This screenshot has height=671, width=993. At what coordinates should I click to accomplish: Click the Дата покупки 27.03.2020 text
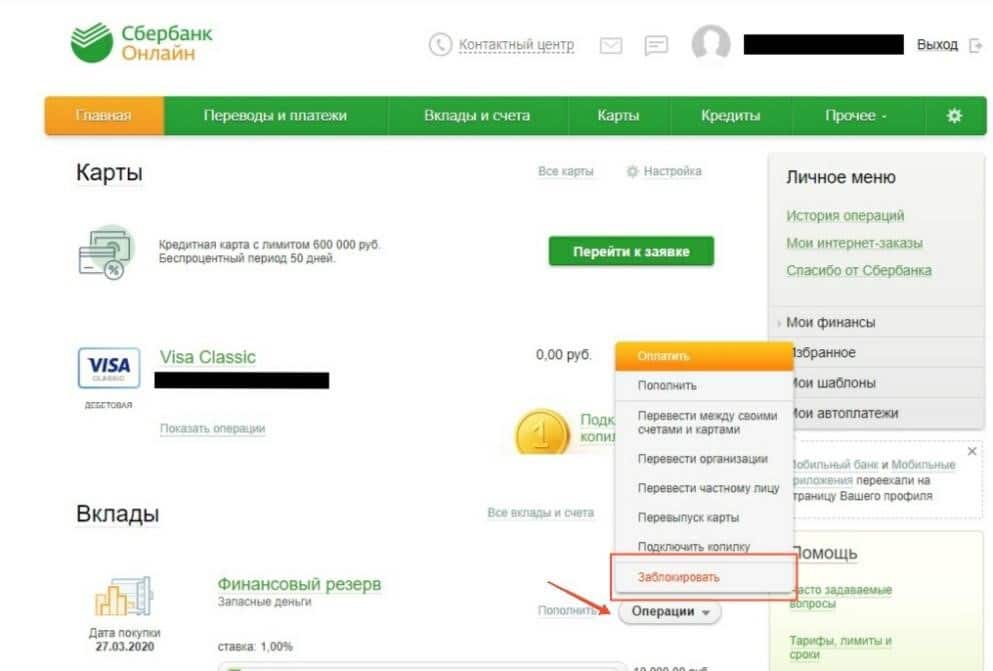pyautogui.click(x=125, y=640)
